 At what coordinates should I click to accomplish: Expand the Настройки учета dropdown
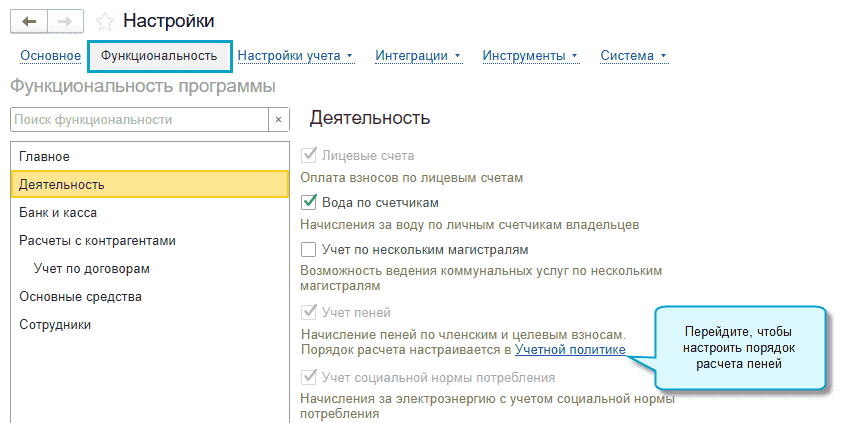click(x=295, y=56)
